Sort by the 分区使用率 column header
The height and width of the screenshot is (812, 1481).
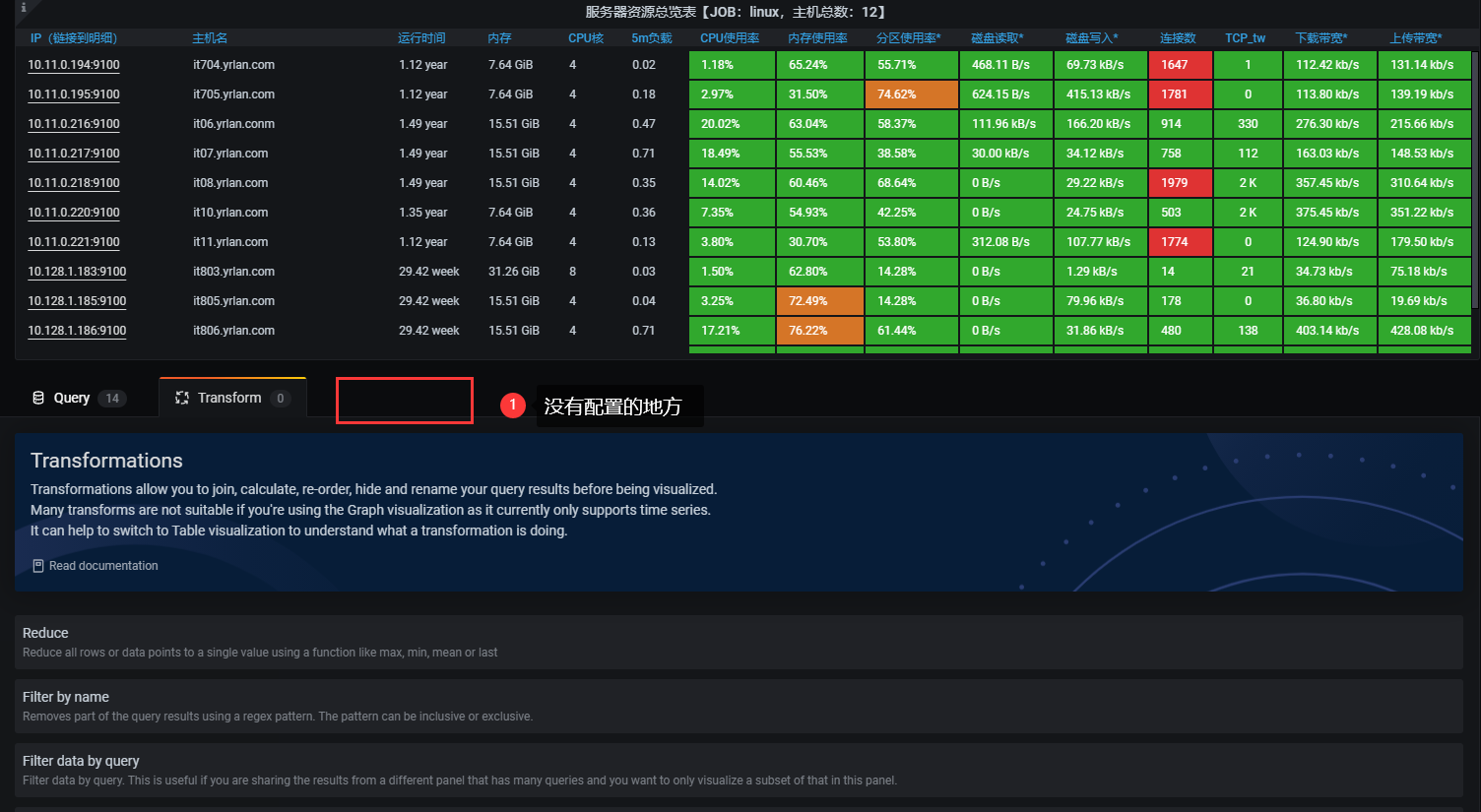[909, 38]
